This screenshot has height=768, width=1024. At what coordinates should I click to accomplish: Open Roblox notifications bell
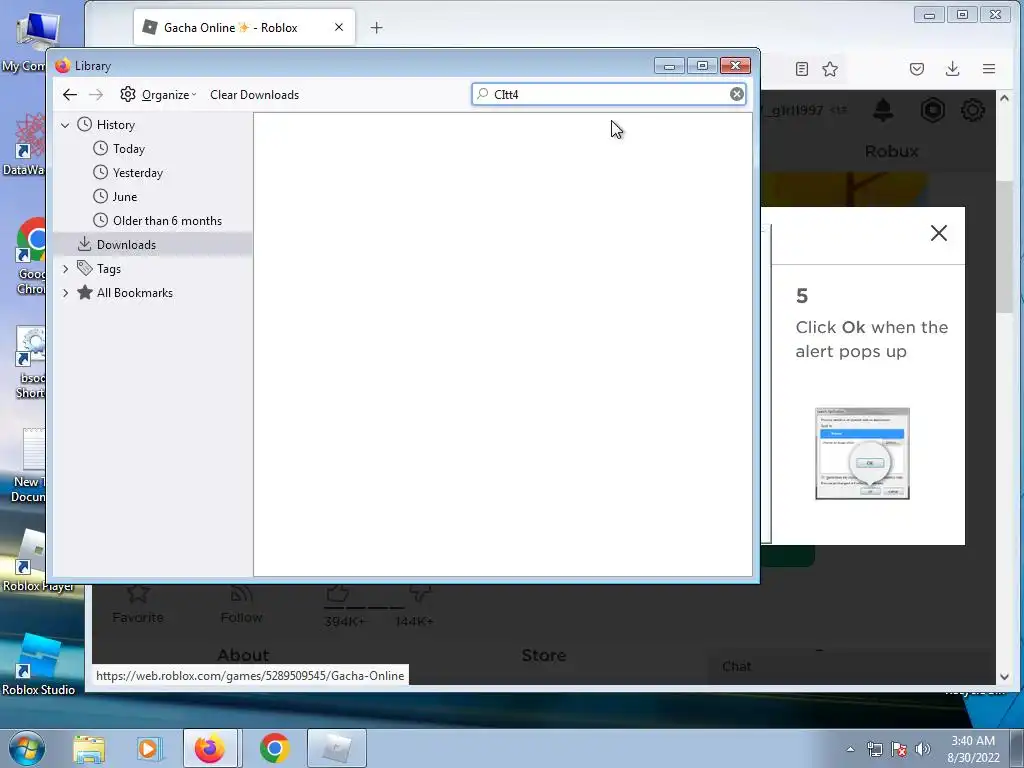coord(883,110)
